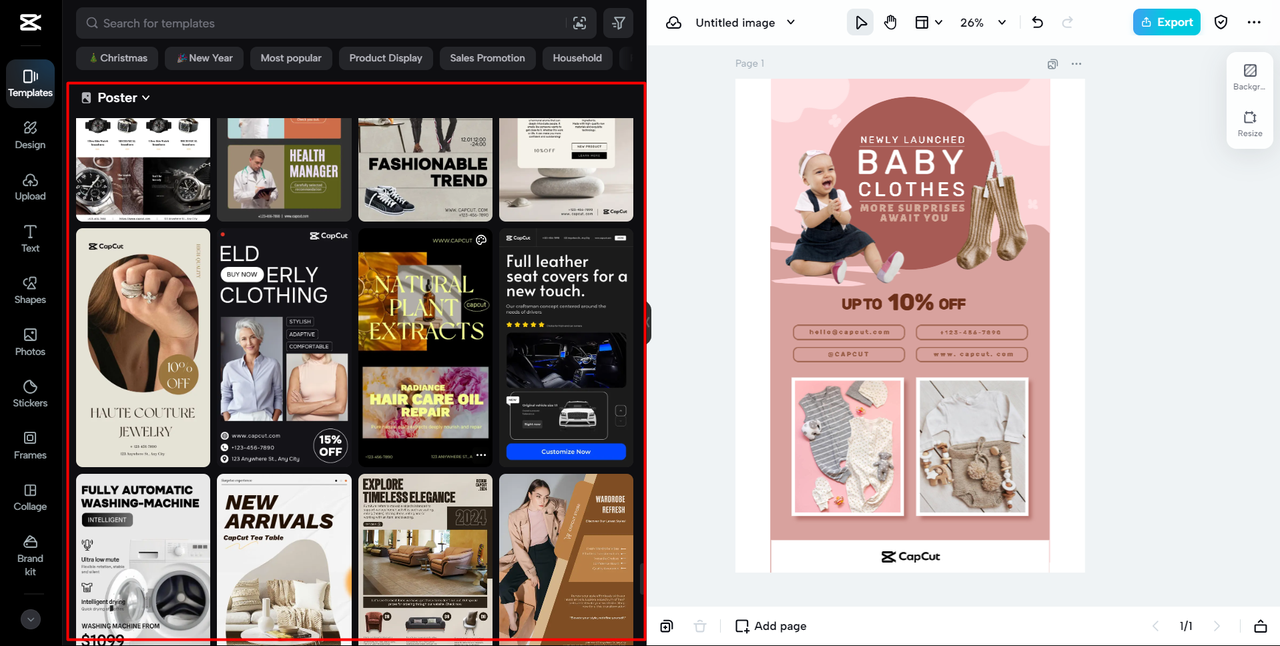Viewport: 1280px width, 646px height.
Task: Open the Templates sidebar panel
Action: tap(30, 83)
